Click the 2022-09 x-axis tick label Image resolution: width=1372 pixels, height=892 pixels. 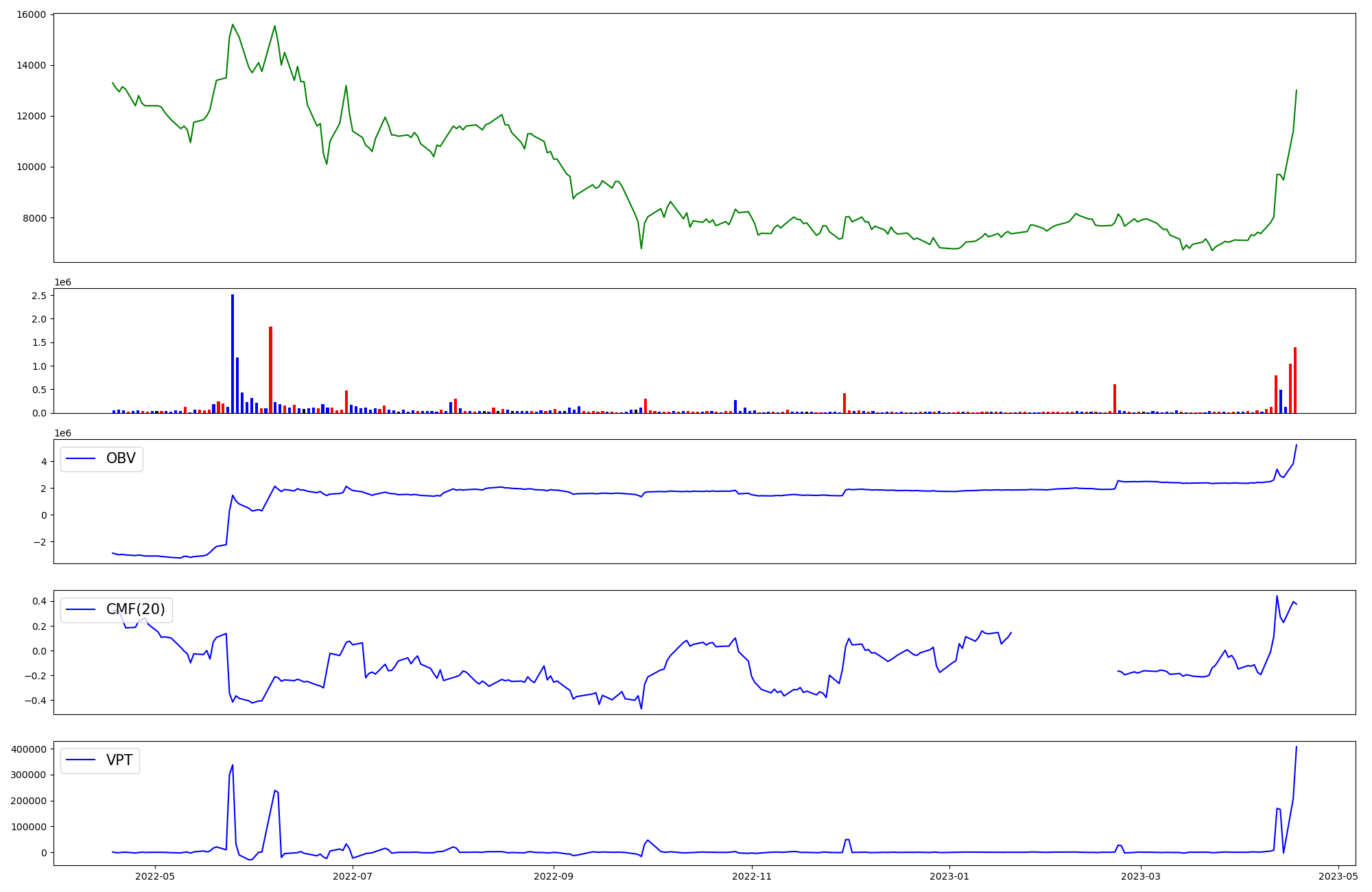pos(553,876)
